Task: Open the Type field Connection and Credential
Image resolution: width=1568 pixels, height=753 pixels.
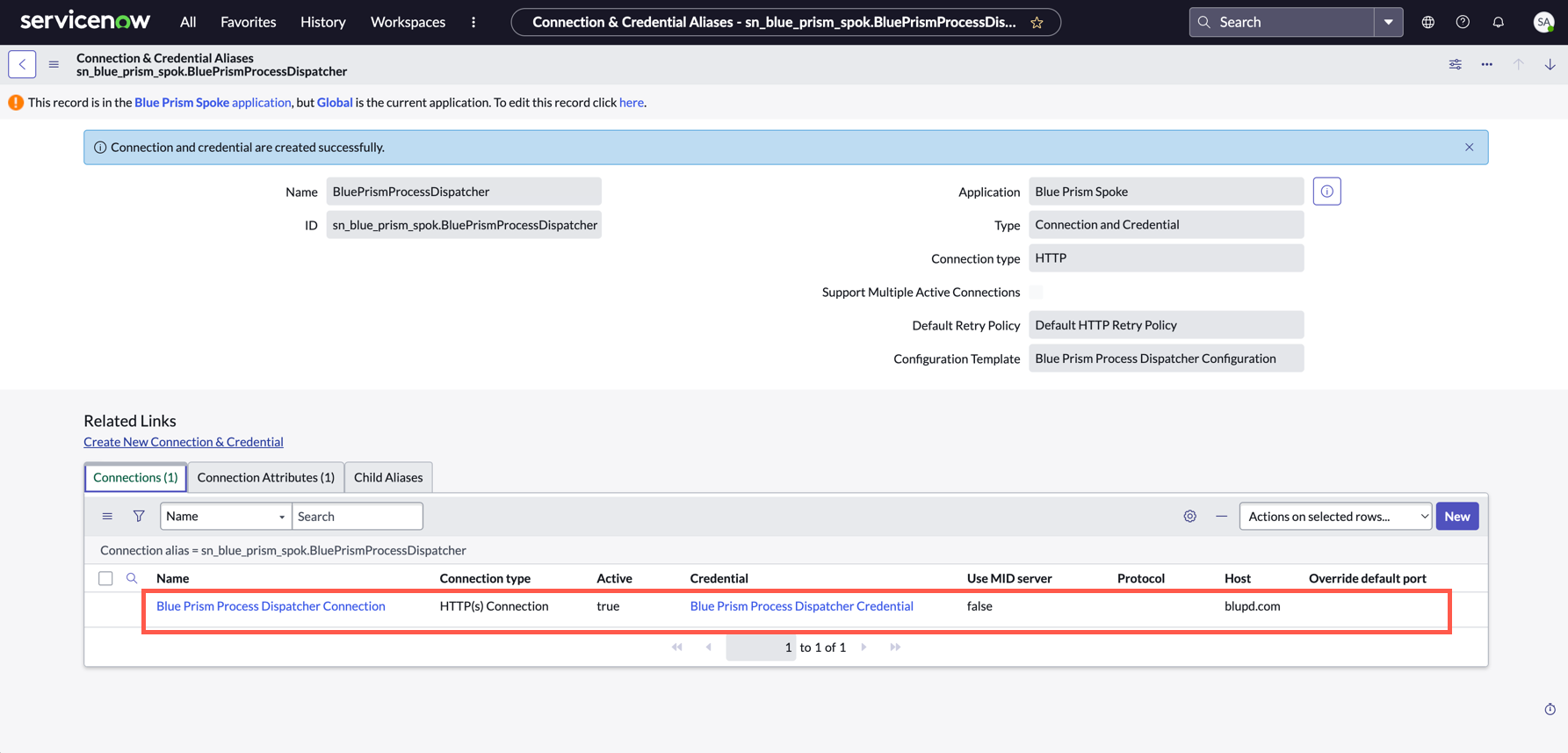Action: pos(1166,225)
